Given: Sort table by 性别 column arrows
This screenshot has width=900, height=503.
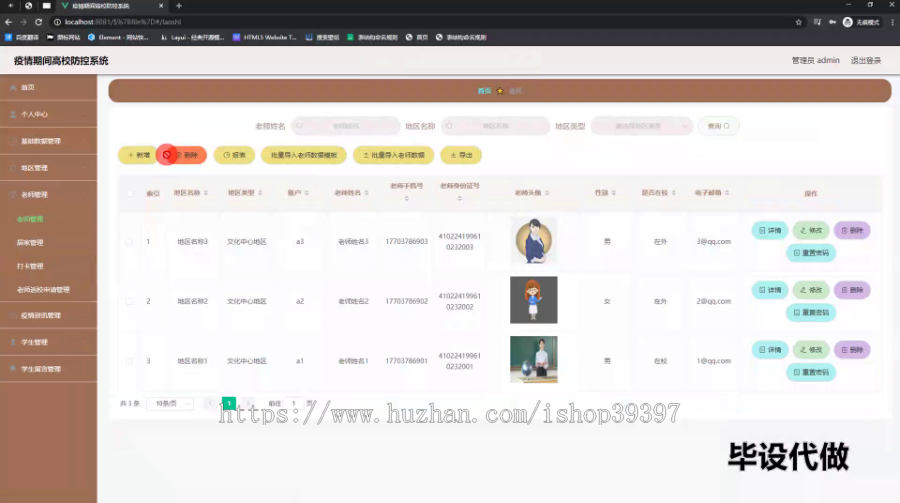Looking at the screenshot, I should tap(614, 193).
